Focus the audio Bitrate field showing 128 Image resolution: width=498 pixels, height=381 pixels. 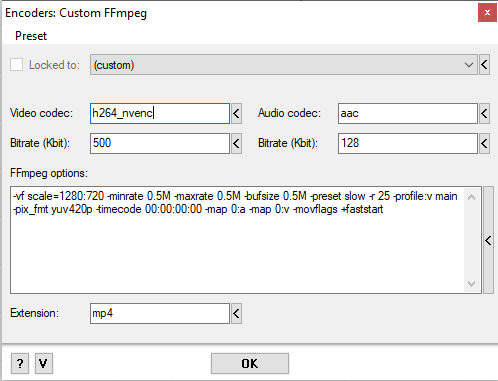coord(408,143)
